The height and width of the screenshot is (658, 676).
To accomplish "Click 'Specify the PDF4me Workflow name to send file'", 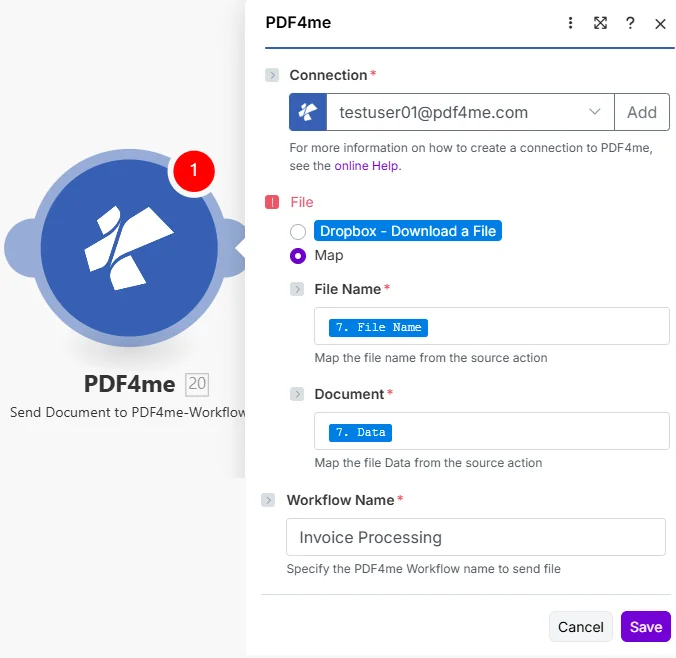I will coord(423,569).
